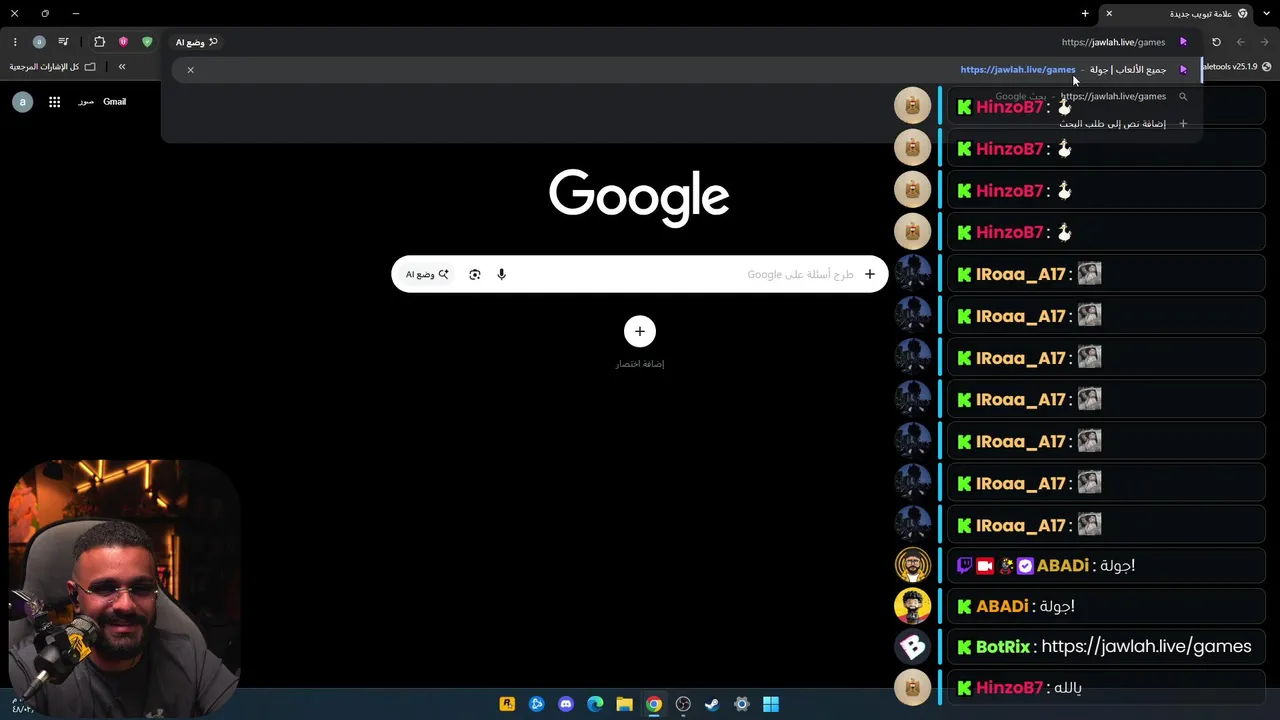Viewport: 1280px width, 720px height.
Task: Open OBS Studio from the taskbar
Action: [x=683, y=704]
